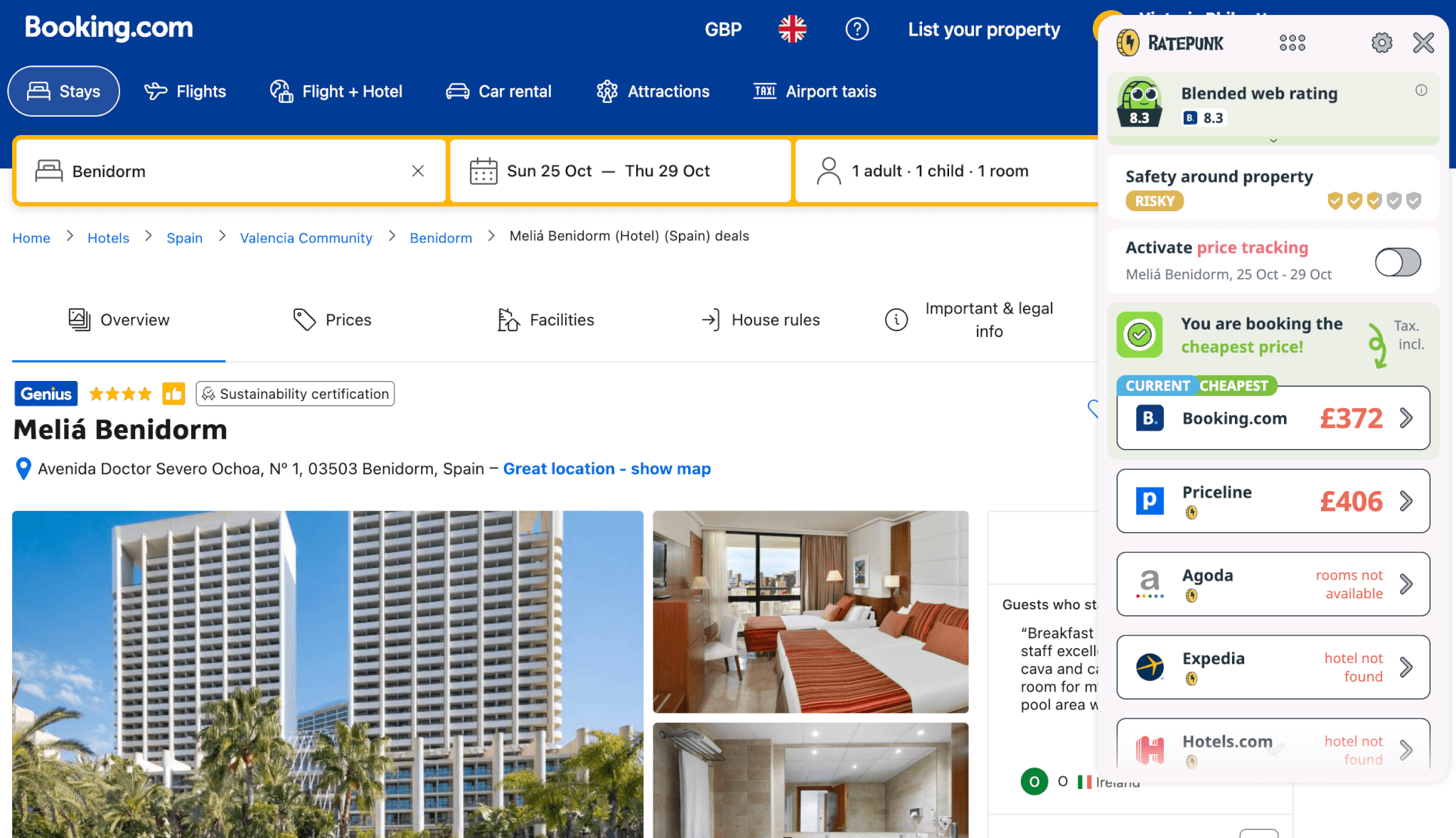Open Booking.com £372 price row
This screenshot has width=1456, height=838.
click(x=1273, y=418)
